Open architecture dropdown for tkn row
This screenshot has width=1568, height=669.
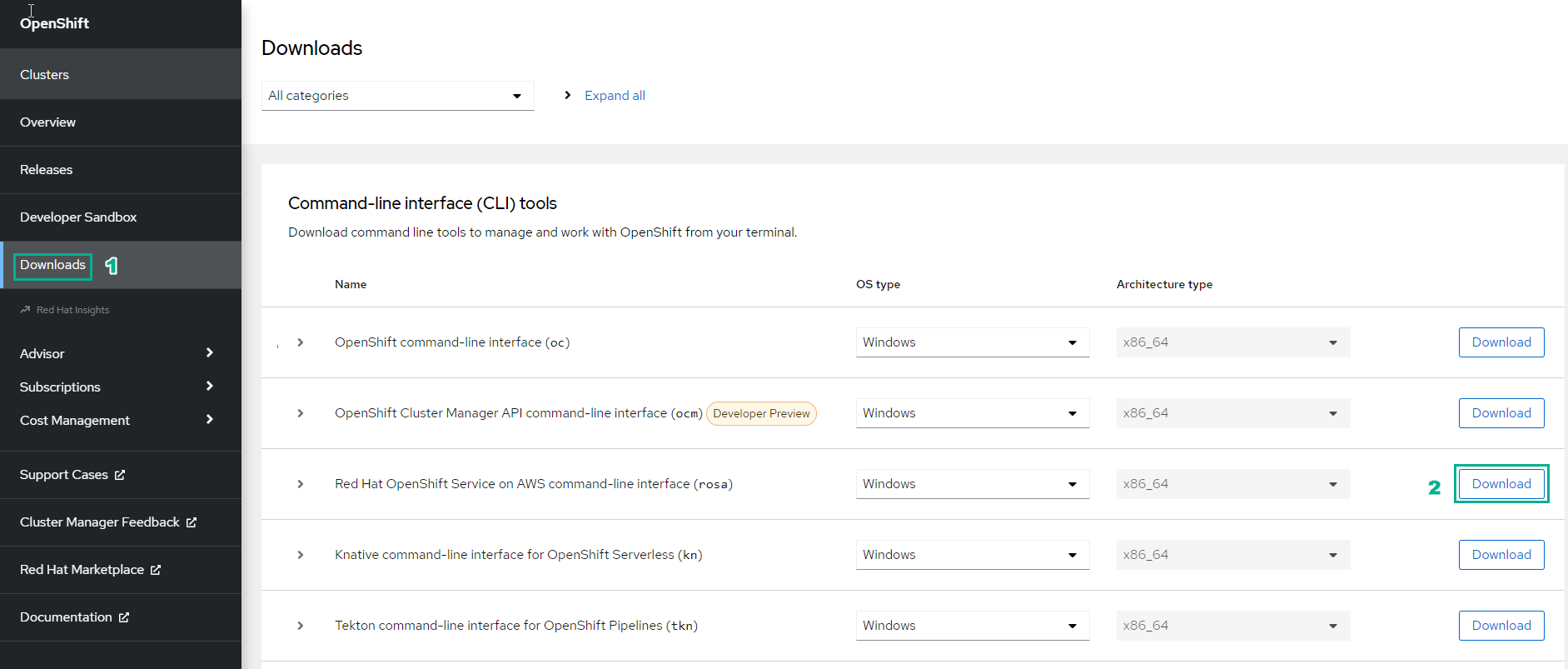1233,626
